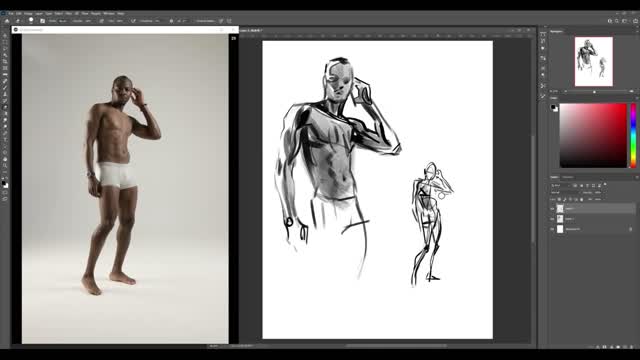Select the Crop tool
This screenshot has height=360, width=640.
(x=5, y=62)
